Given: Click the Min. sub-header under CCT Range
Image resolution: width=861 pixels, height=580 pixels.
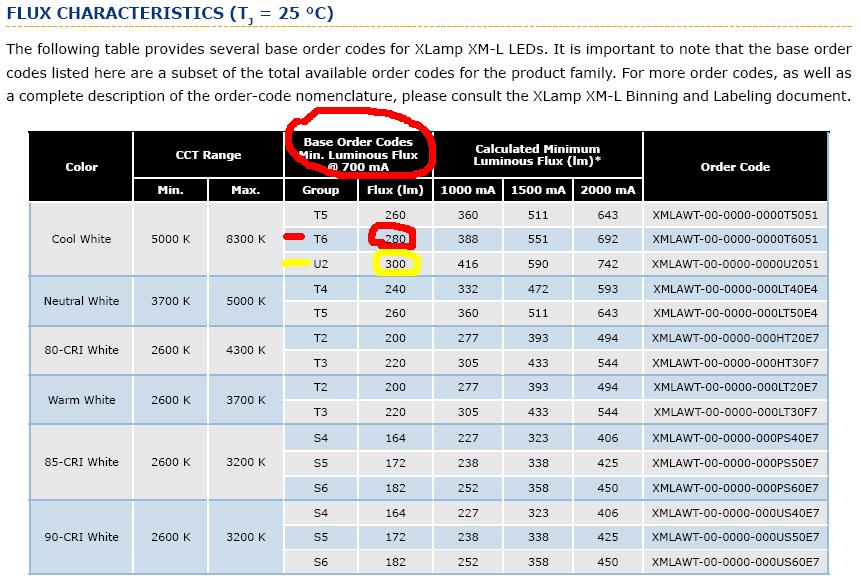Looking at the screenshot, I should (170, 190).
